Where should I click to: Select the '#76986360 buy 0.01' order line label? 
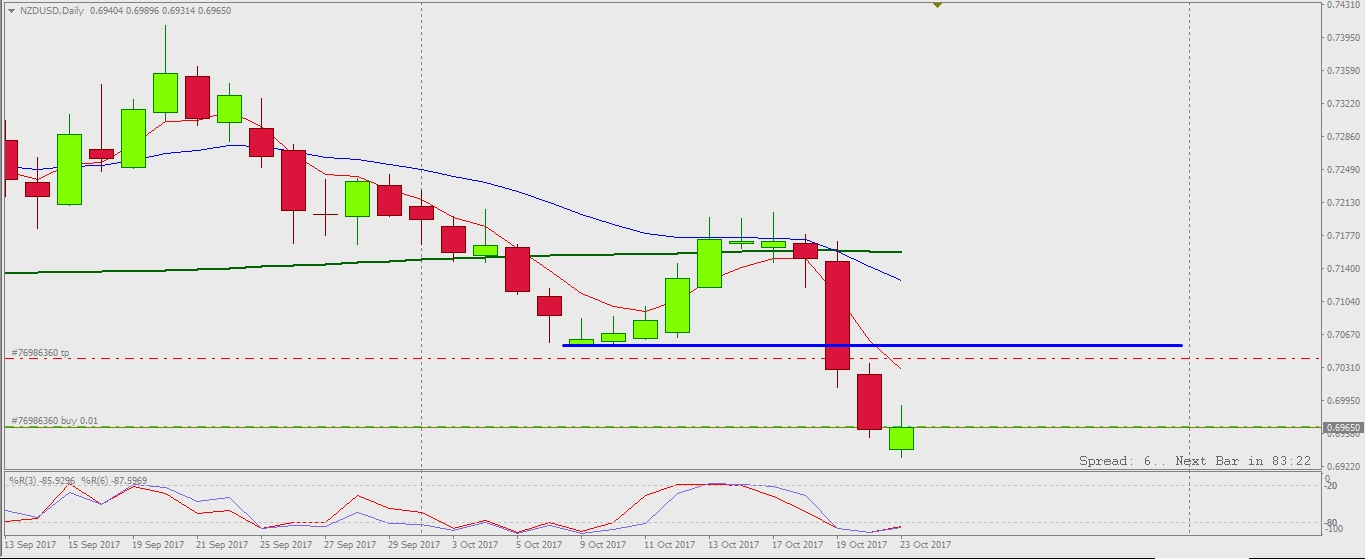55,421
